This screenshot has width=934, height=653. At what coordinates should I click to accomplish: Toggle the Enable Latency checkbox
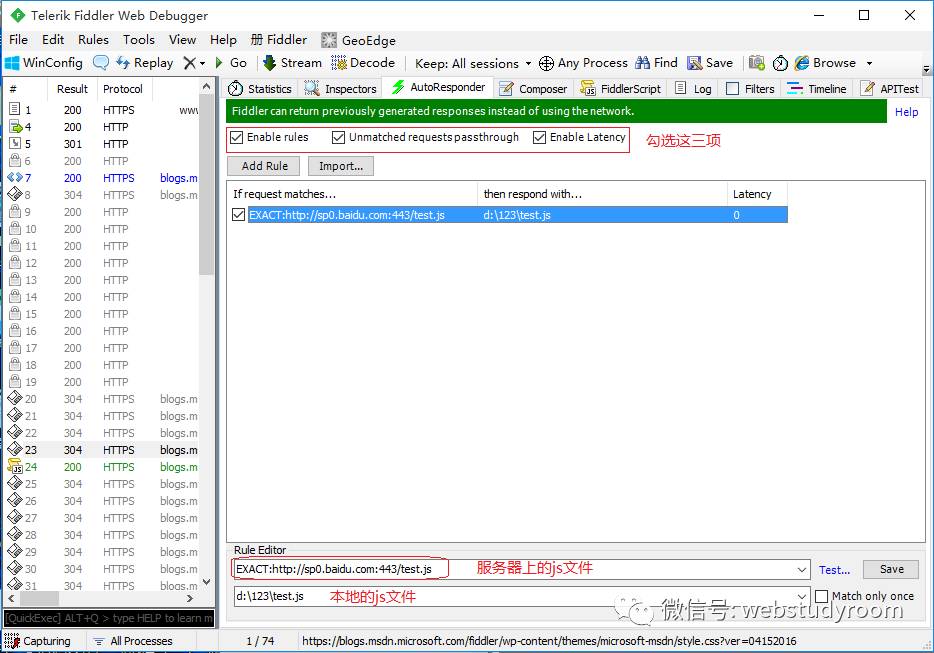point(539,137)
